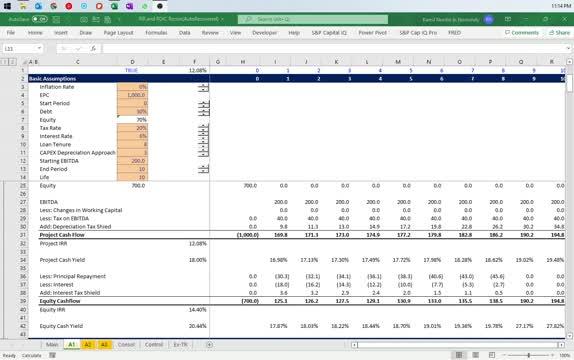The width and height of the screenshot is (574, 360).
Task: Open the Formulas ribbon tab
Action: pos(156,33)
